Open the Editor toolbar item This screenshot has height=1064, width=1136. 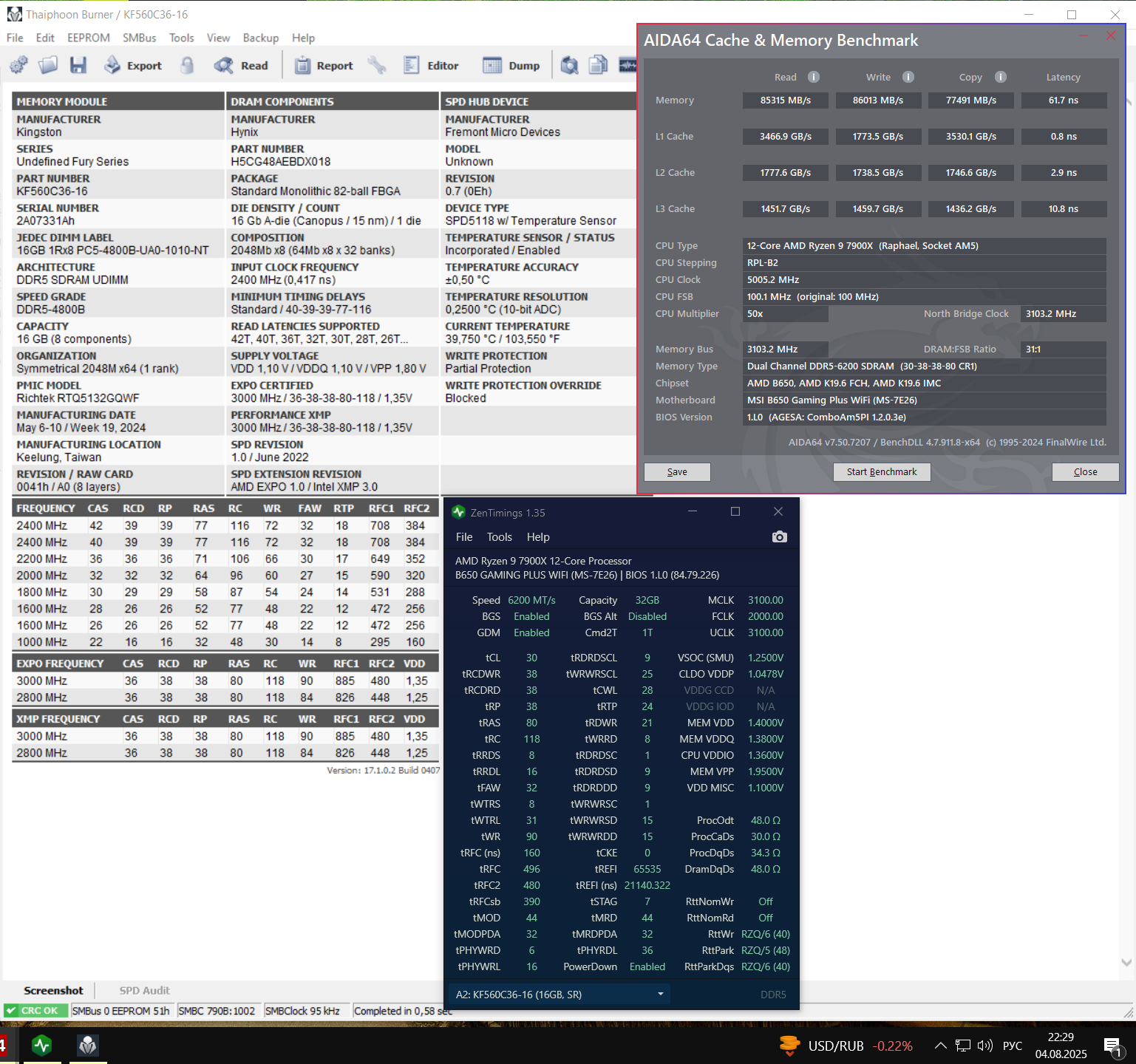click(431, 65)
